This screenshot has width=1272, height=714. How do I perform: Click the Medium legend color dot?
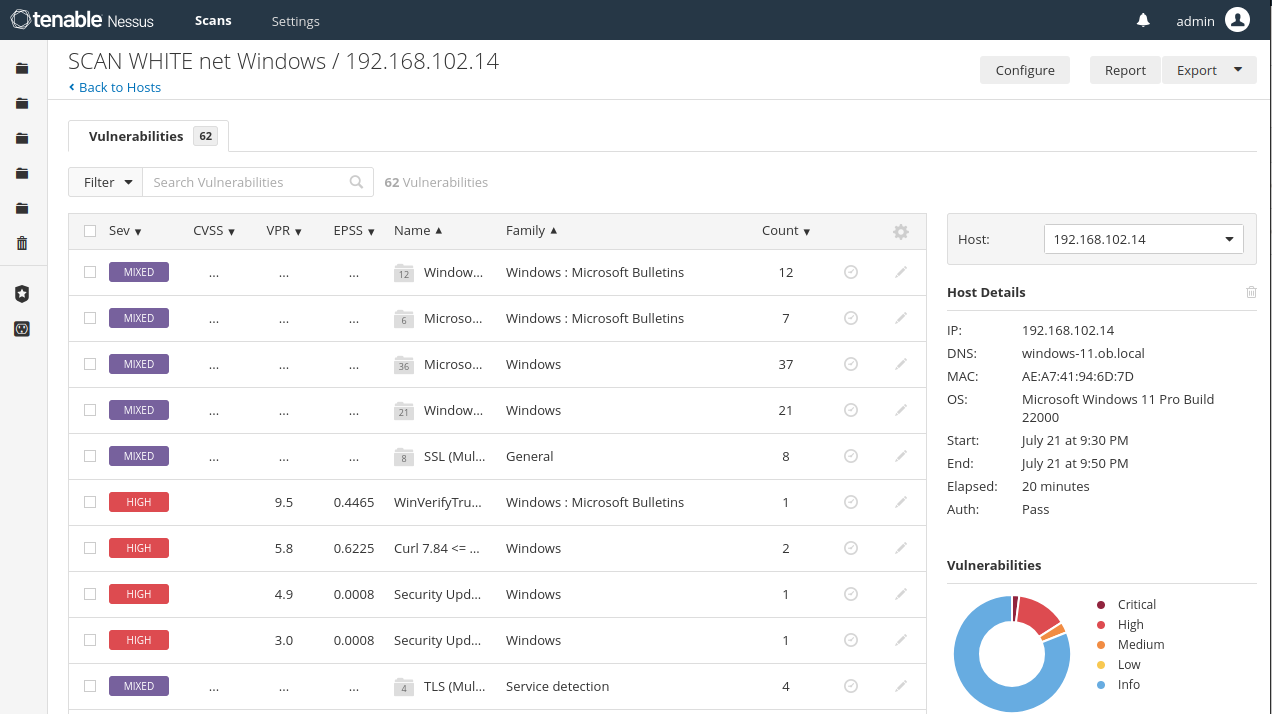(1101, 645)
